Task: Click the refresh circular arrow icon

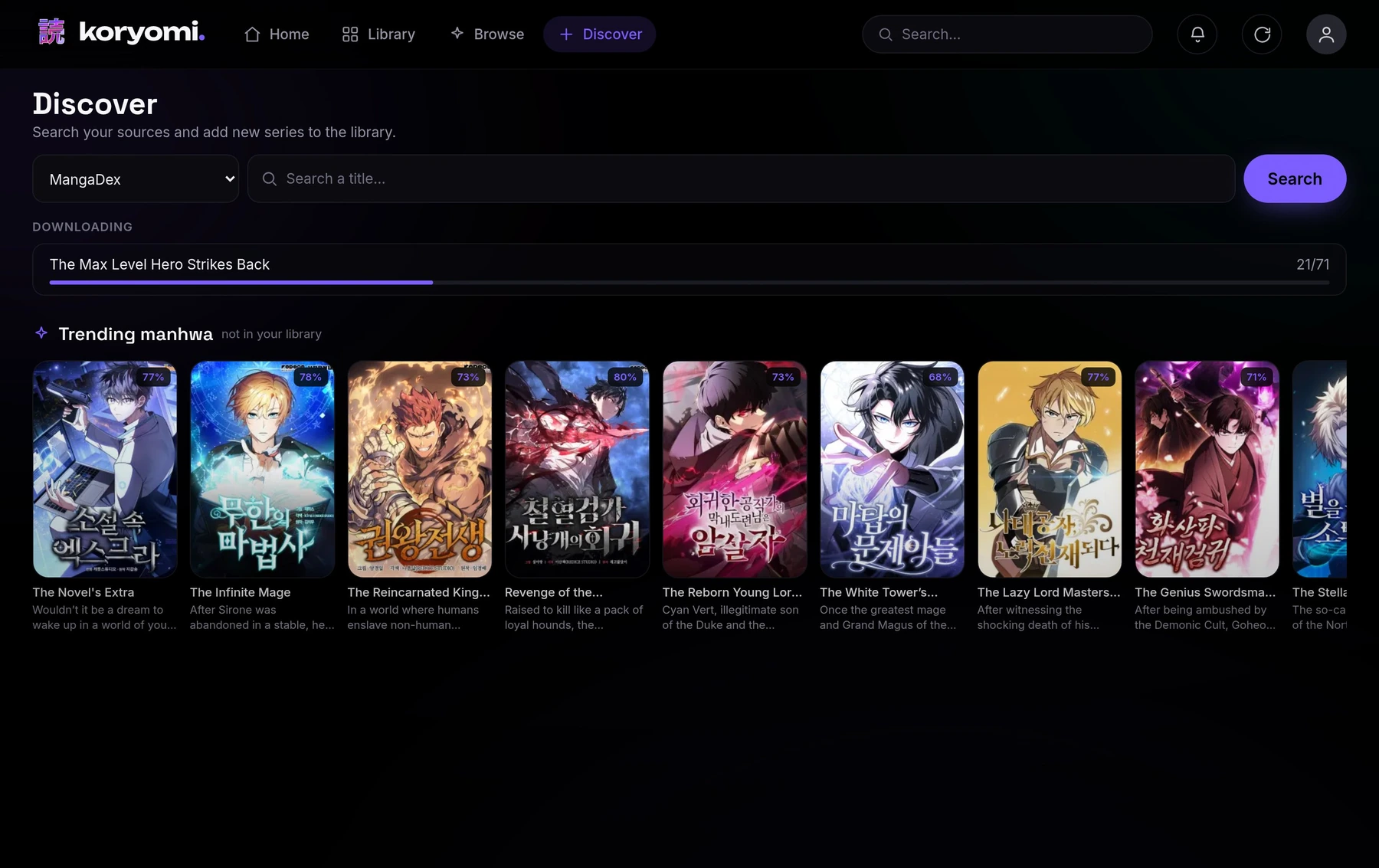Action: click(1262, 34)
